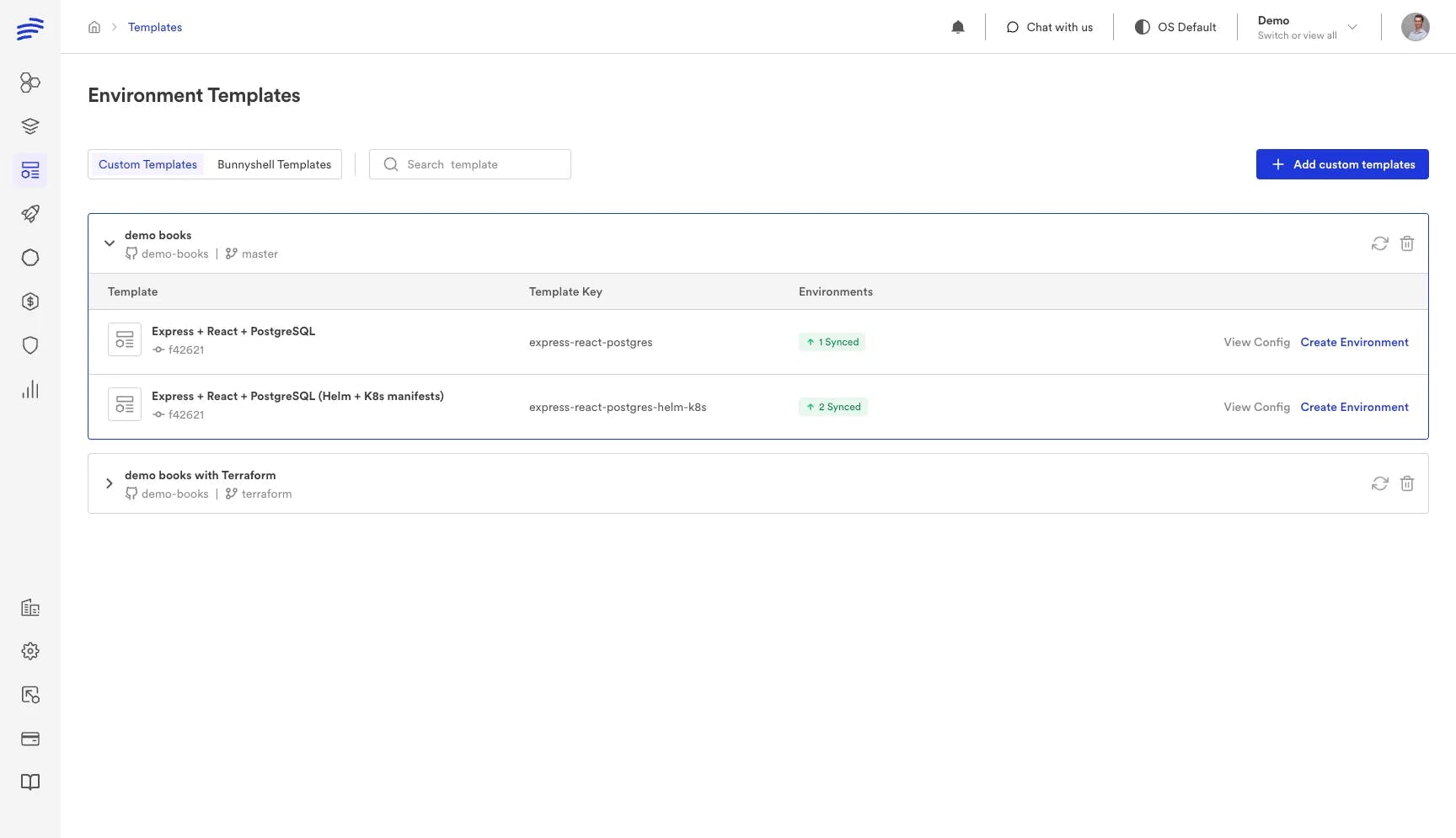Focus the Search template input field
The image size is (1456, 838).
(480, 164)
